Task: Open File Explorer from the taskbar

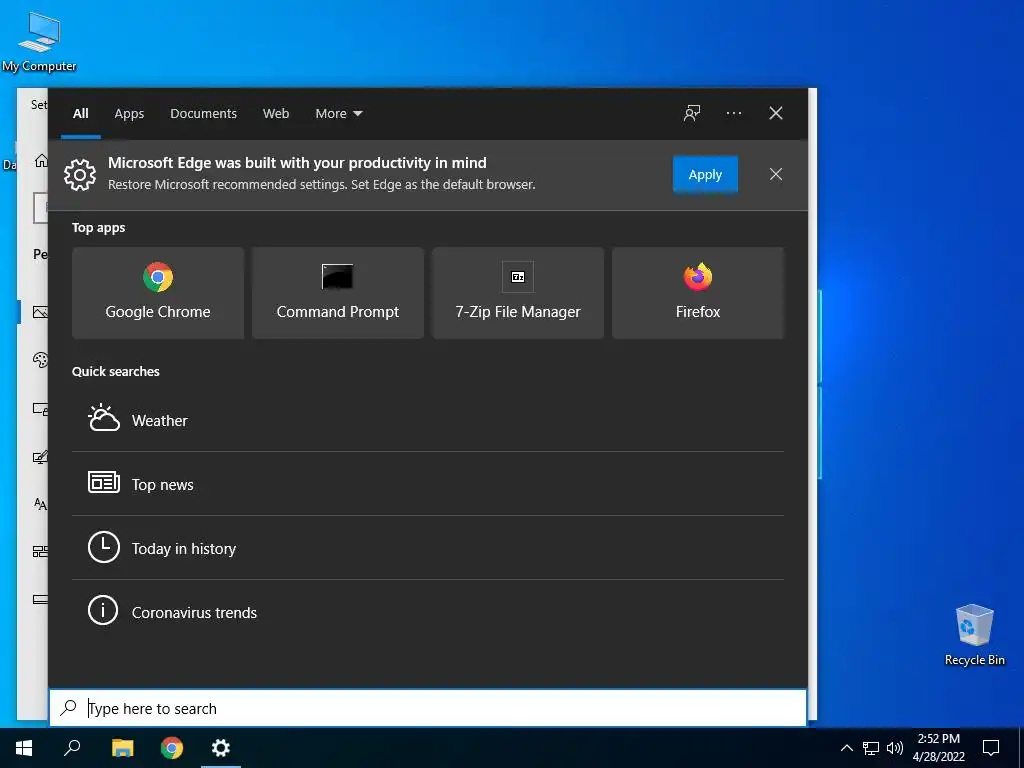Action: coord(122,748)
